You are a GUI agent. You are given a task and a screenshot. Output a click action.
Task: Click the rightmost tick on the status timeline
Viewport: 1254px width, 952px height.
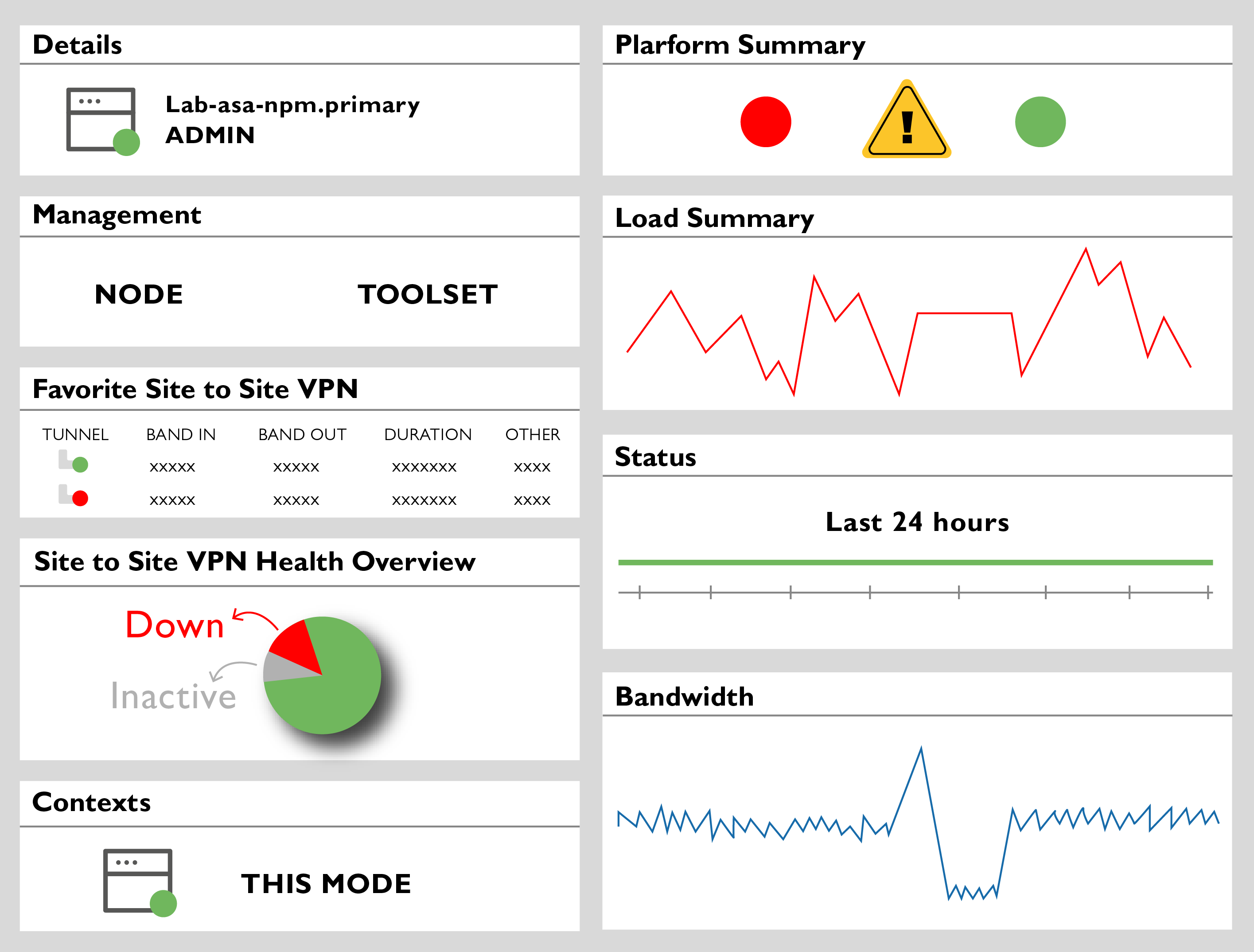coord(1209,592)
